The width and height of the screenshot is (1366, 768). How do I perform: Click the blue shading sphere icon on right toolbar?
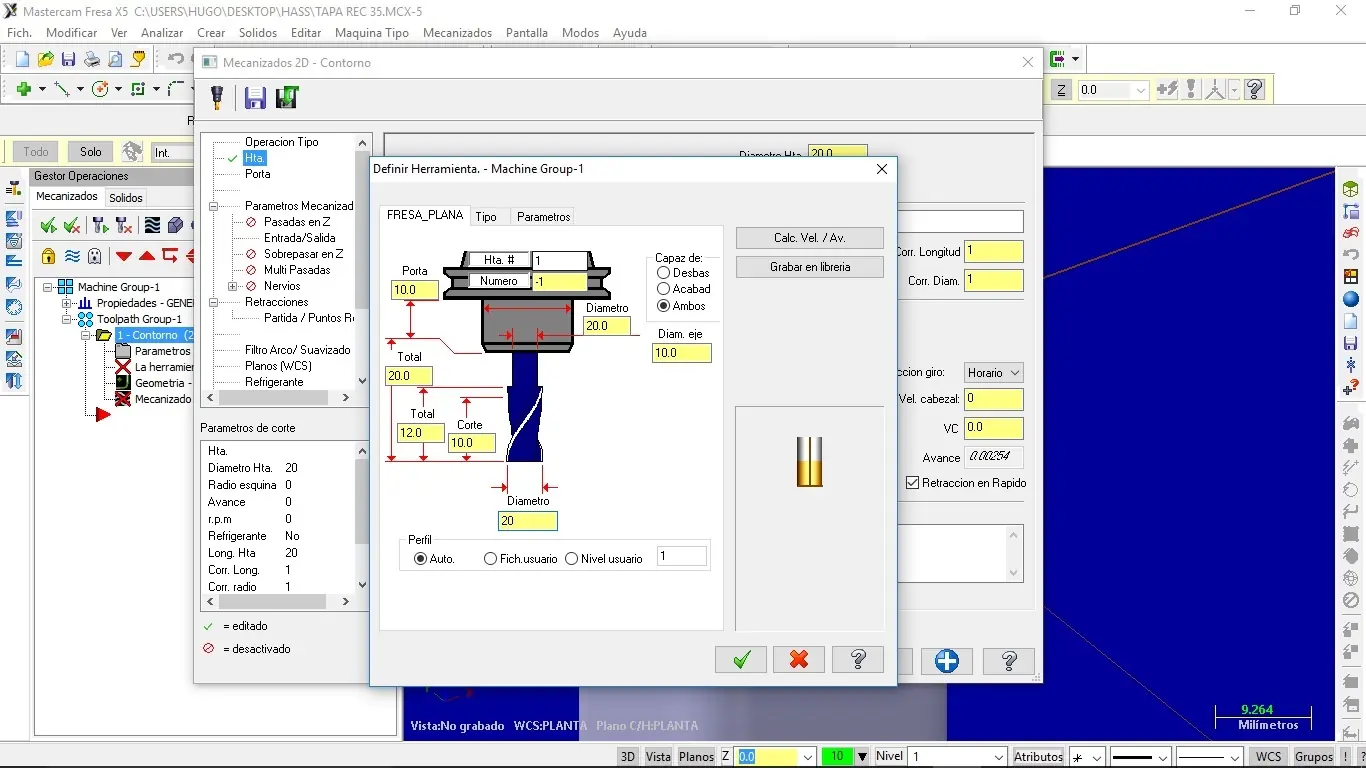pos(1351,299)
